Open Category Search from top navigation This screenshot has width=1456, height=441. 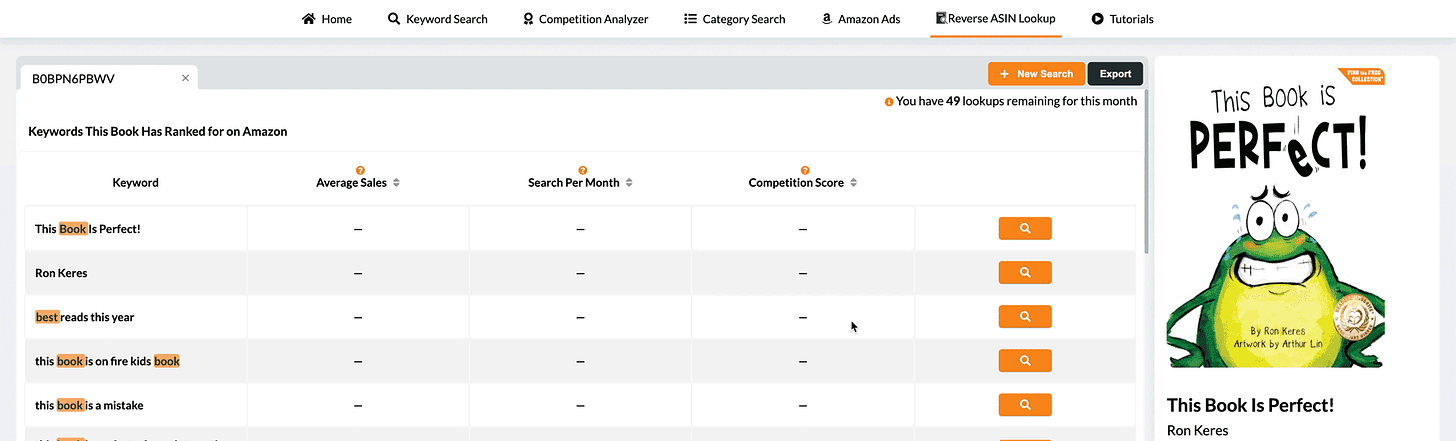[735, 19]
